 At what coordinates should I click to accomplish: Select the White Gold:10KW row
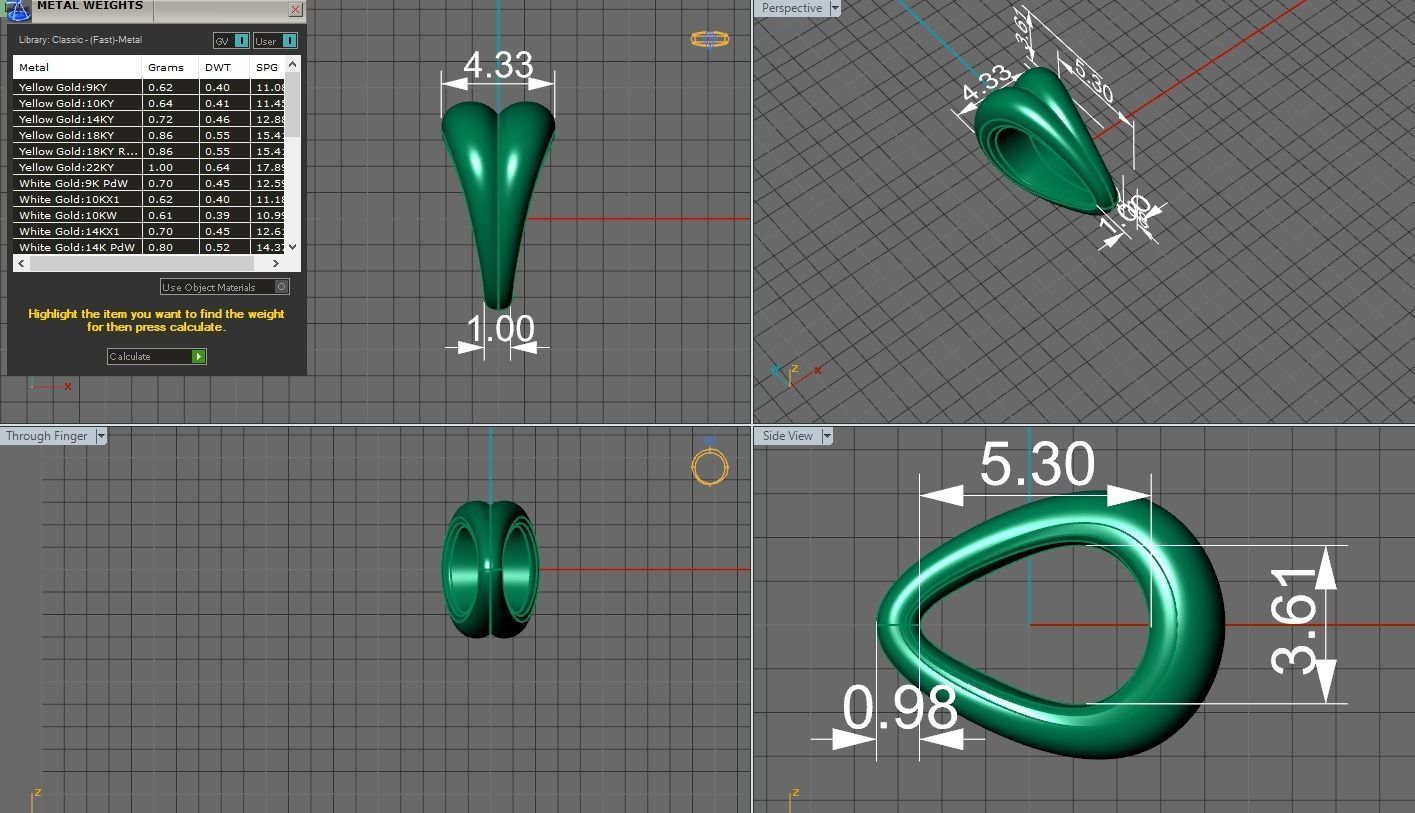150,215
